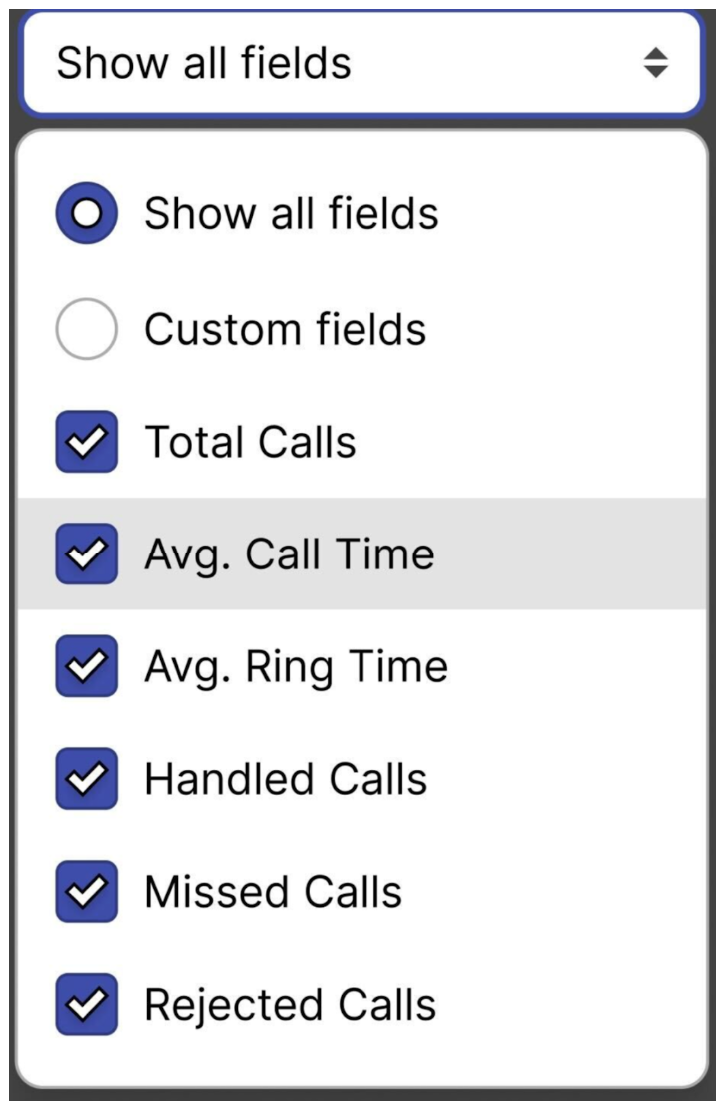Click the "Rejected Calls" text label
Screen dimensions: 722x1110
[290, 1004]
